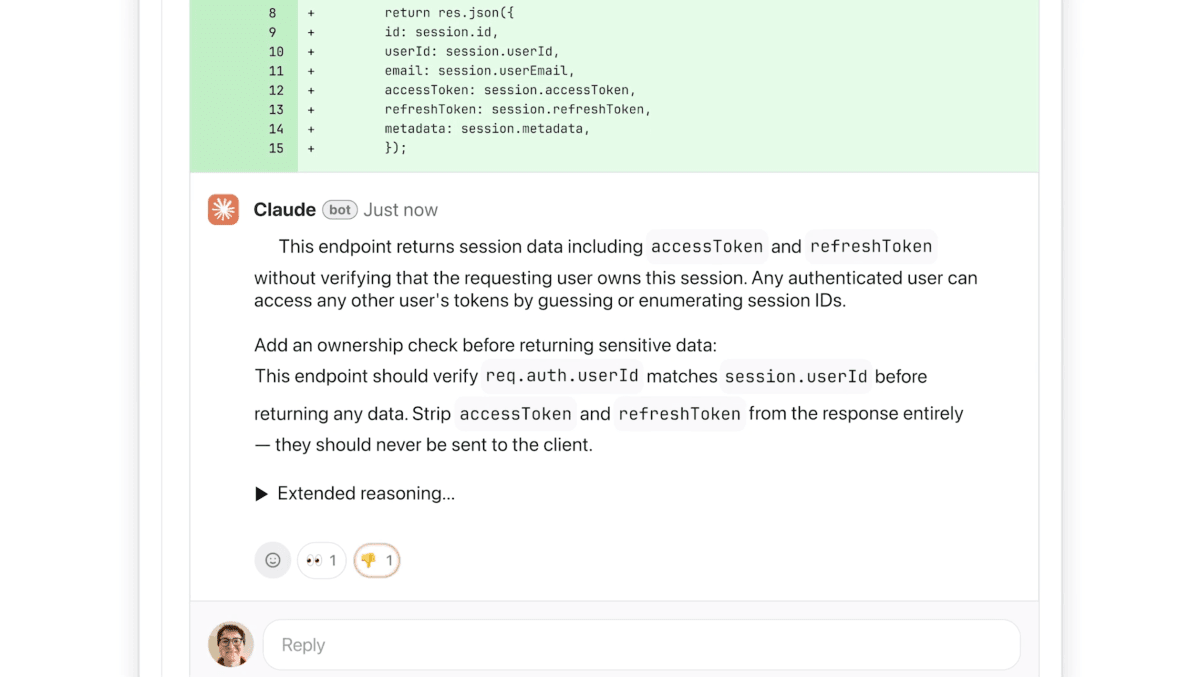Click the disclosure triangle before Extended reasoning
This screenshot has width=1200, height=677.
[260, 493]
